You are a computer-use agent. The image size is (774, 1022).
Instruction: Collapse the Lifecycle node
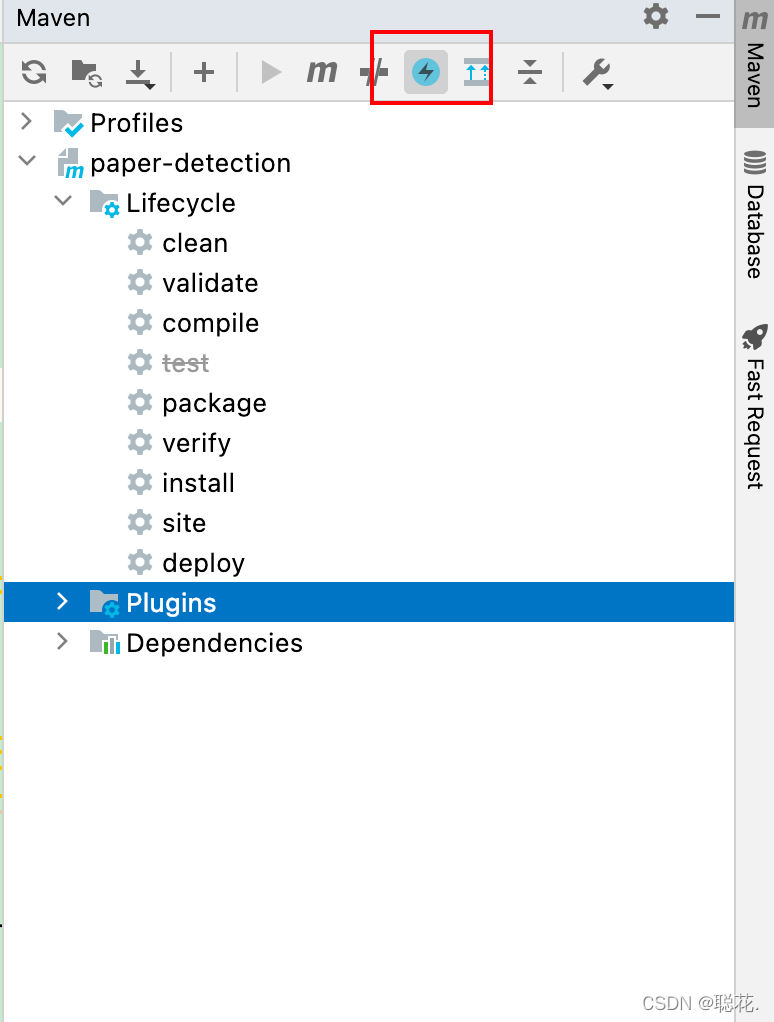click(63, 201)
